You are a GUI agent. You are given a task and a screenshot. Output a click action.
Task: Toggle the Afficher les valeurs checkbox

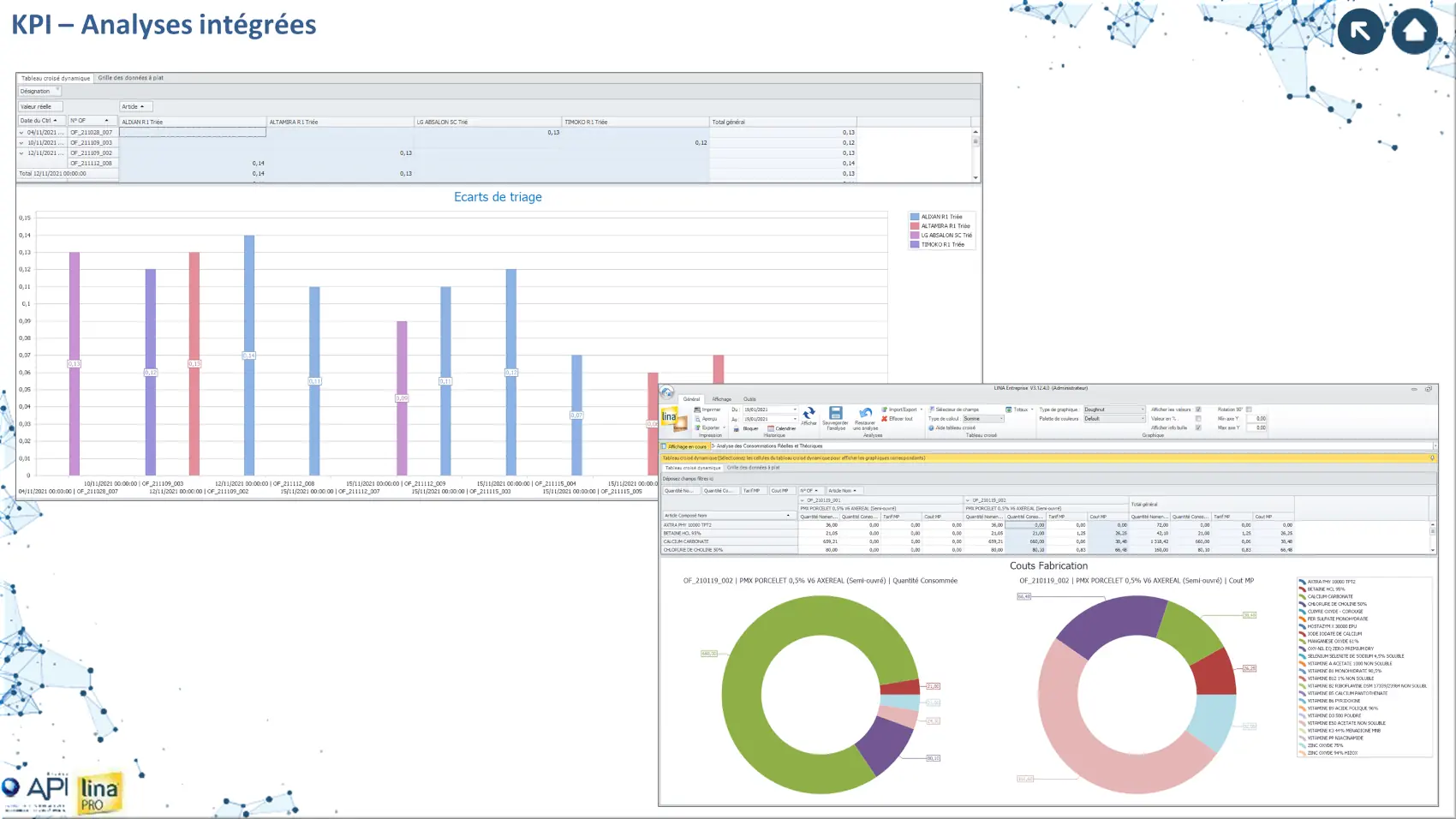tap(1197, 409)
